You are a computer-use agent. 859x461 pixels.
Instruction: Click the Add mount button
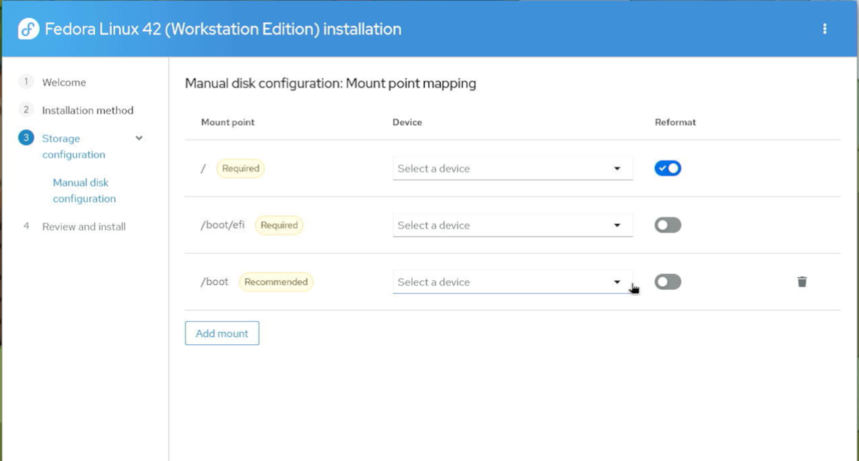coord(222,333)
